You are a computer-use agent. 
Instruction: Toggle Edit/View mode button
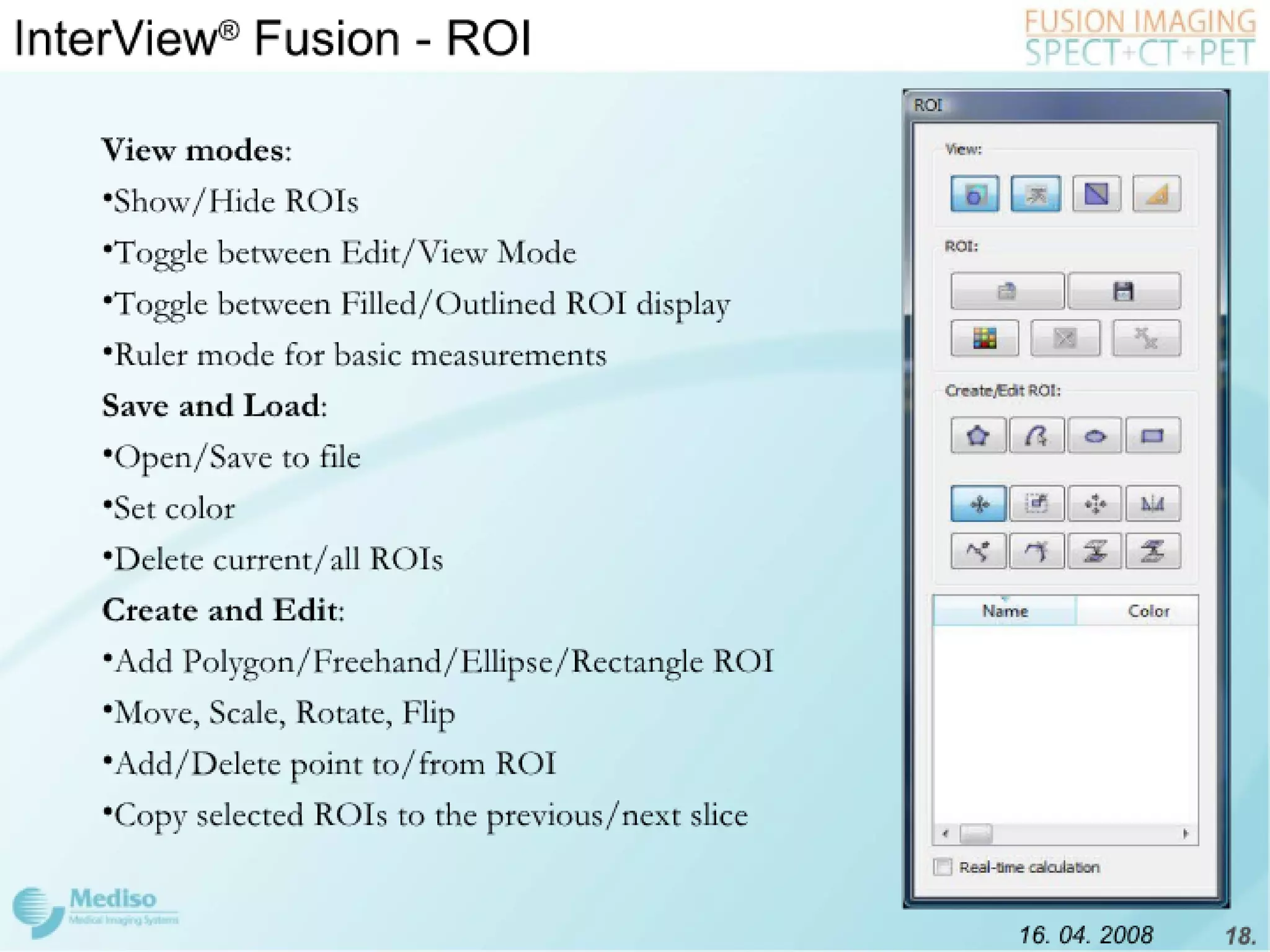click(1035, 194)
